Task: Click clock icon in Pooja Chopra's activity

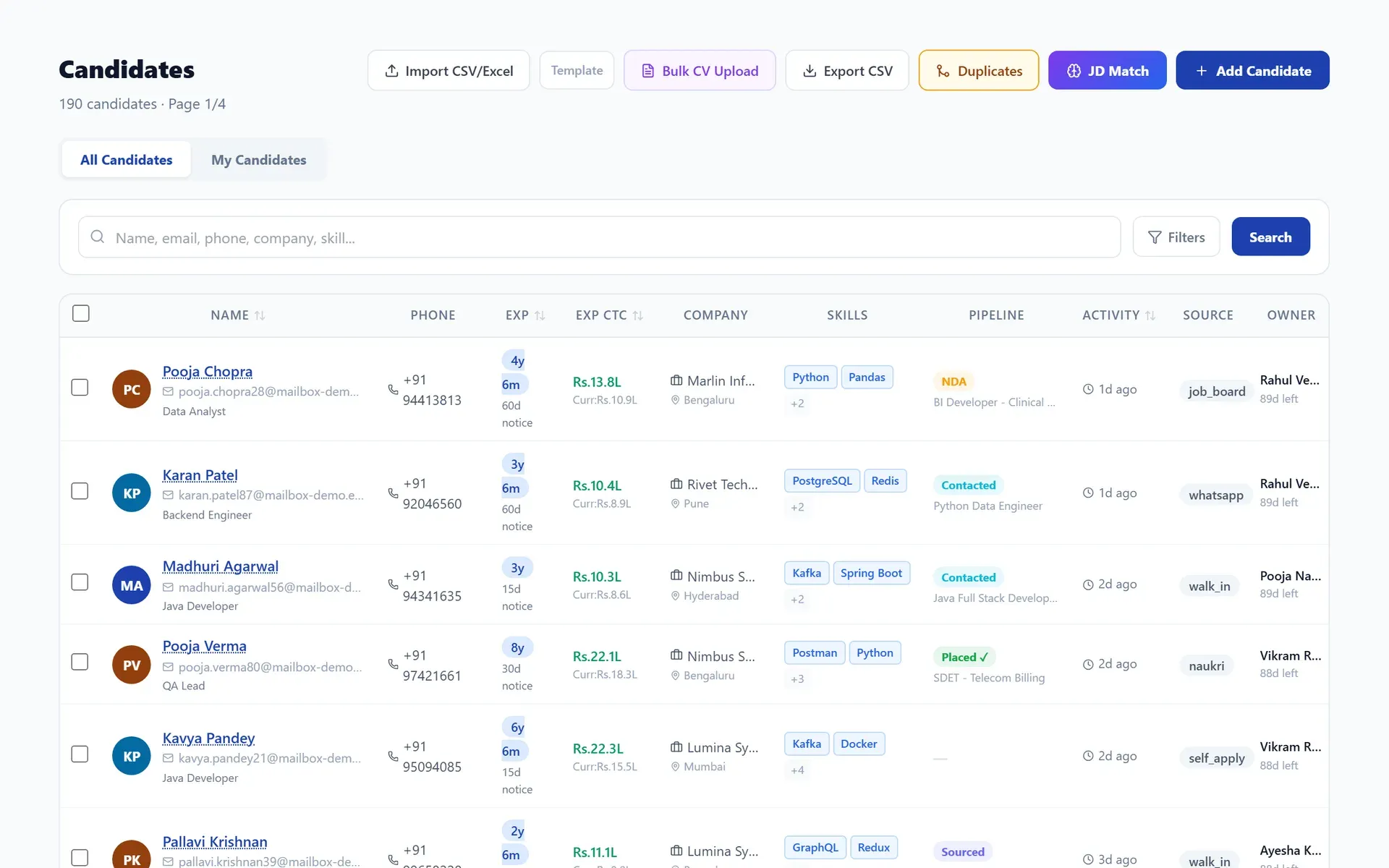Action: [x=1088, y=389]
